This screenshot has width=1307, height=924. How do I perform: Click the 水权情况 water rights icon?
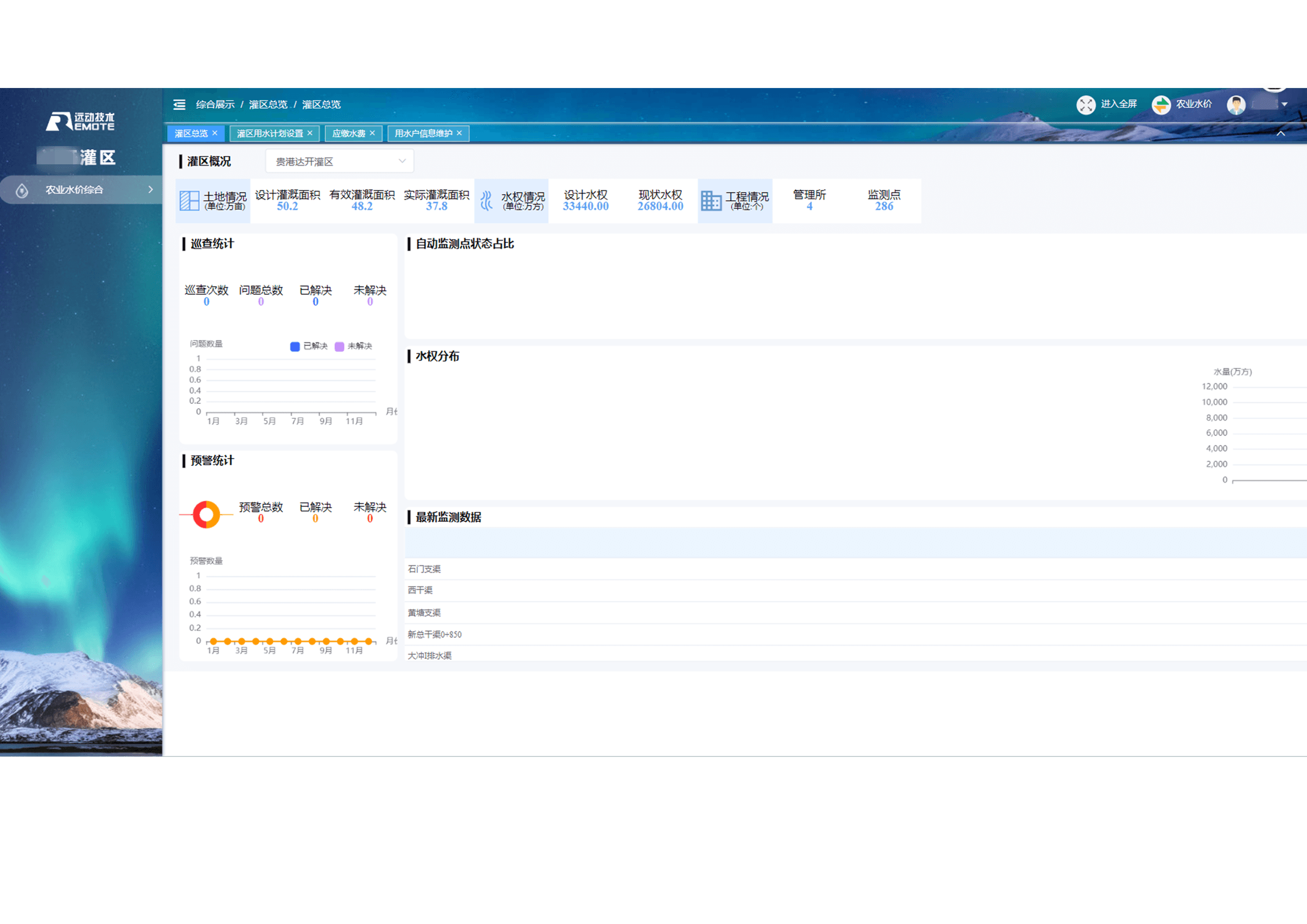click(486, 201)
